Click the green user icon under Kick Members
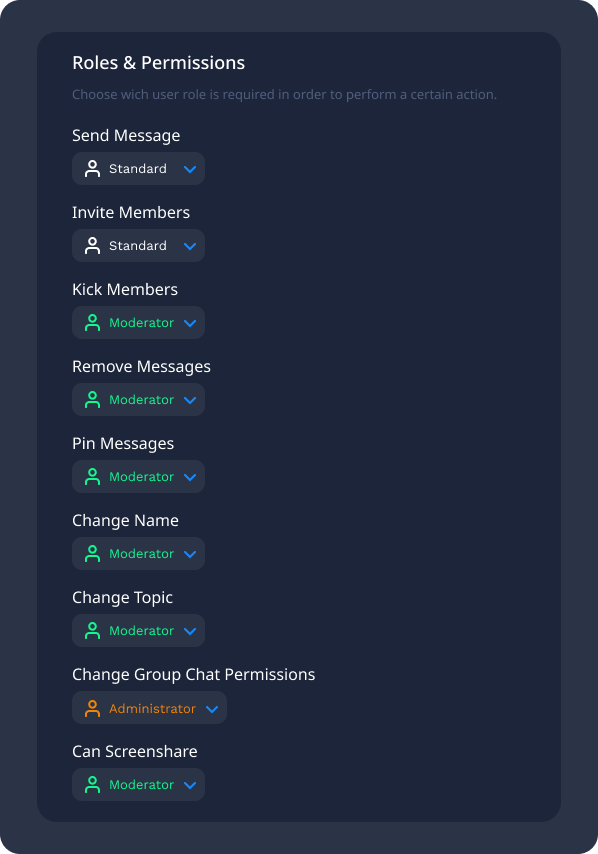This screenshot has height=854, width=598. tap(93, 322)
